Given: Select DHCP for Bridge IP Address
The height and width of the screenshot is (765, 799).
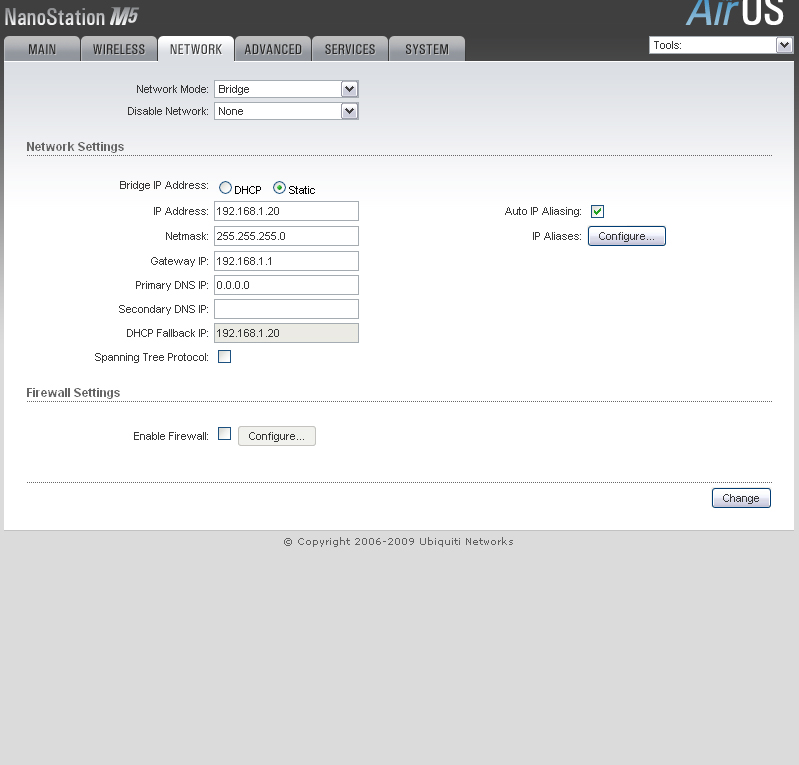Looking at the screenshot, I should 225,188.
